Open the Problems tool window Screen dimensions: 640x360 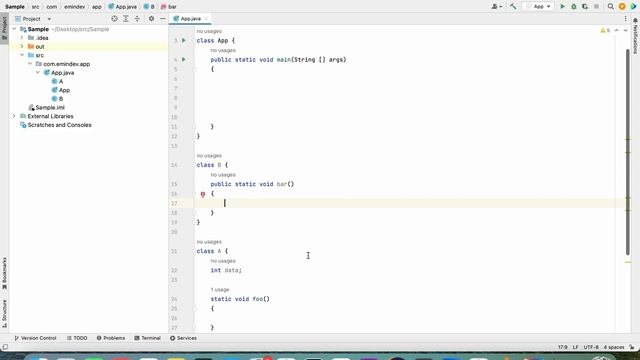pos(111,338)
